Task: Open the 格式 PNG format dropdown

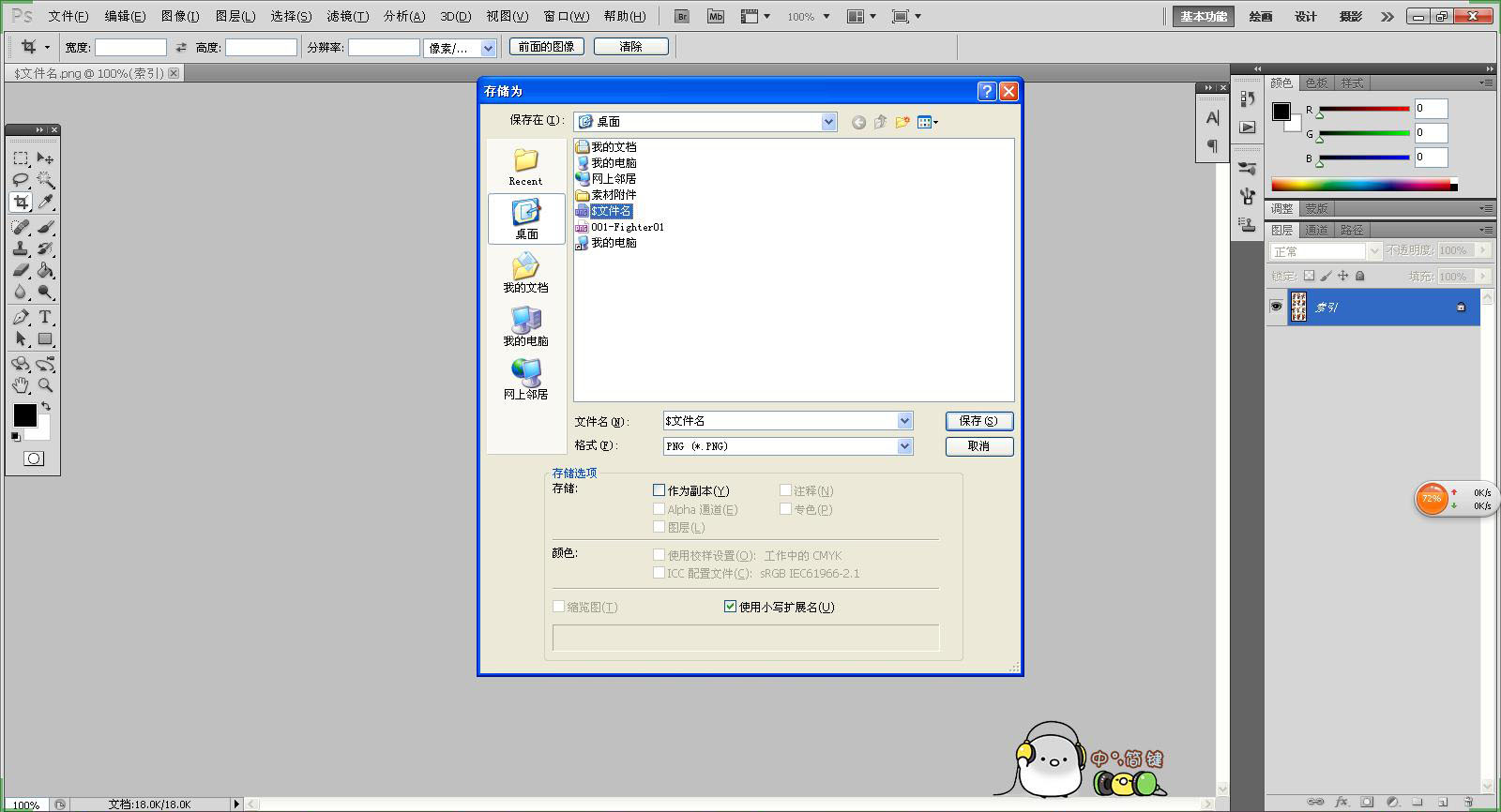Action: click(904, 446)
